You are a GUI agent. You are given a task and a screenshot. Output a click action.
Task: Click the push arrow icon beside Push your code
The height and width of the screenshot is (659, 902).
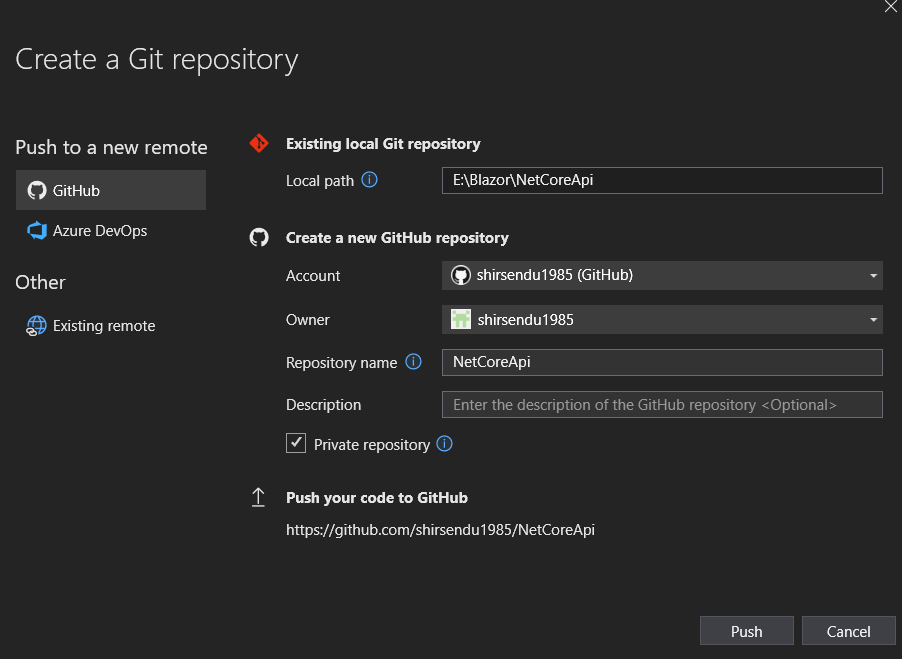click(258, 497)
